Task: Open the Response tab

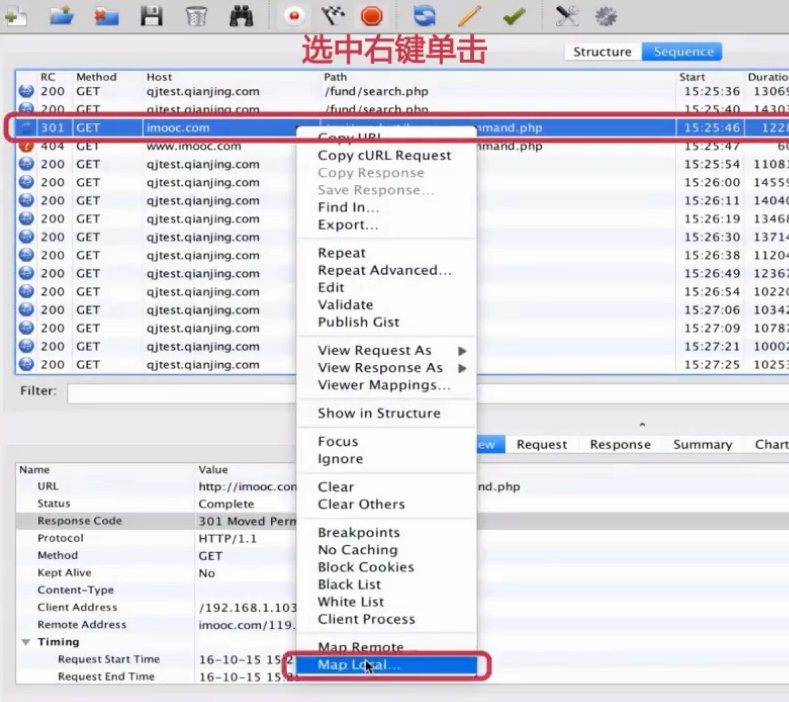Action: pyautogui.click(x=620, y=445)
